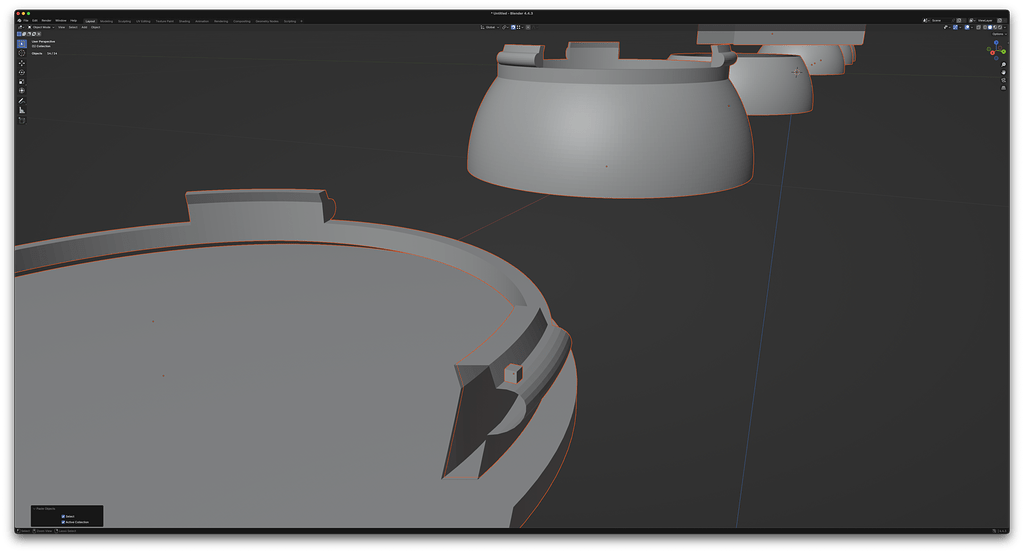Click the new view layer icon
Viewport: 1024px width, 552px height.
(1000, 20)
